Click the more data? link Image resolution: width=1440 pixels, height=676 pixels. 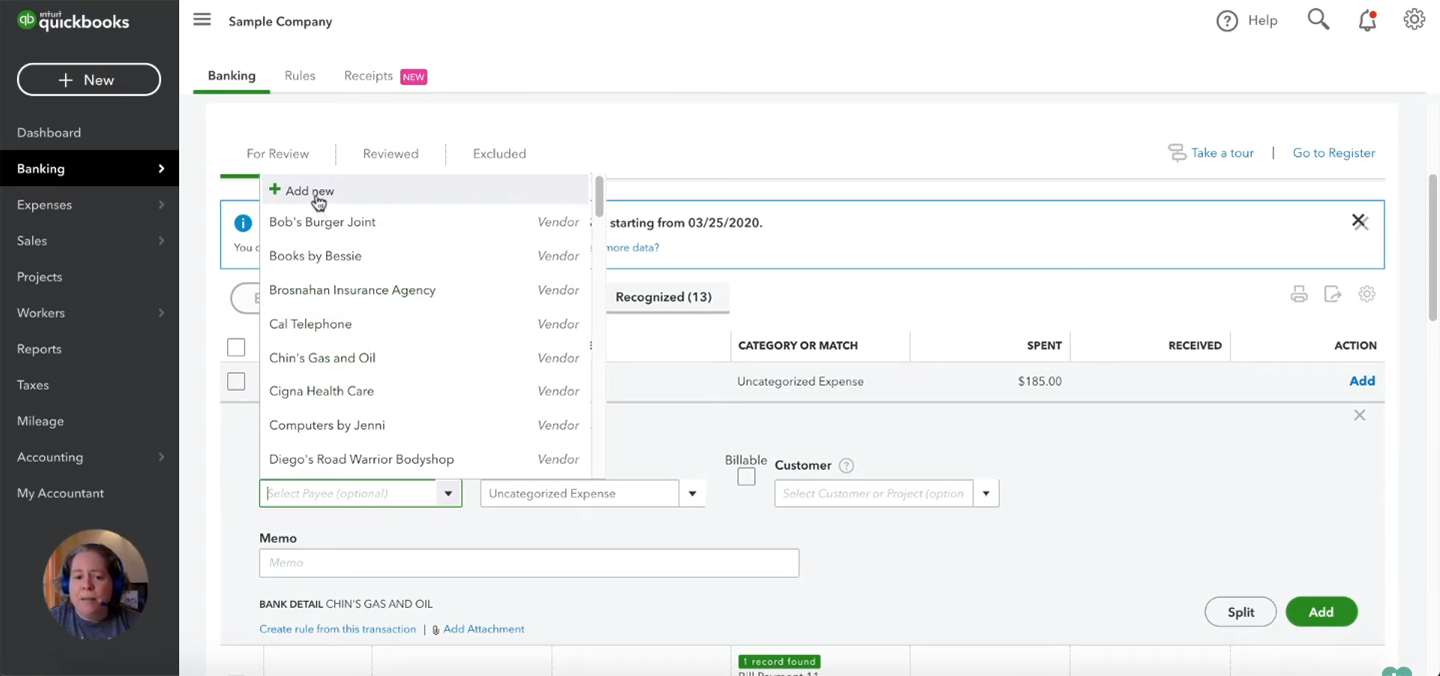(x=632, y=247)
